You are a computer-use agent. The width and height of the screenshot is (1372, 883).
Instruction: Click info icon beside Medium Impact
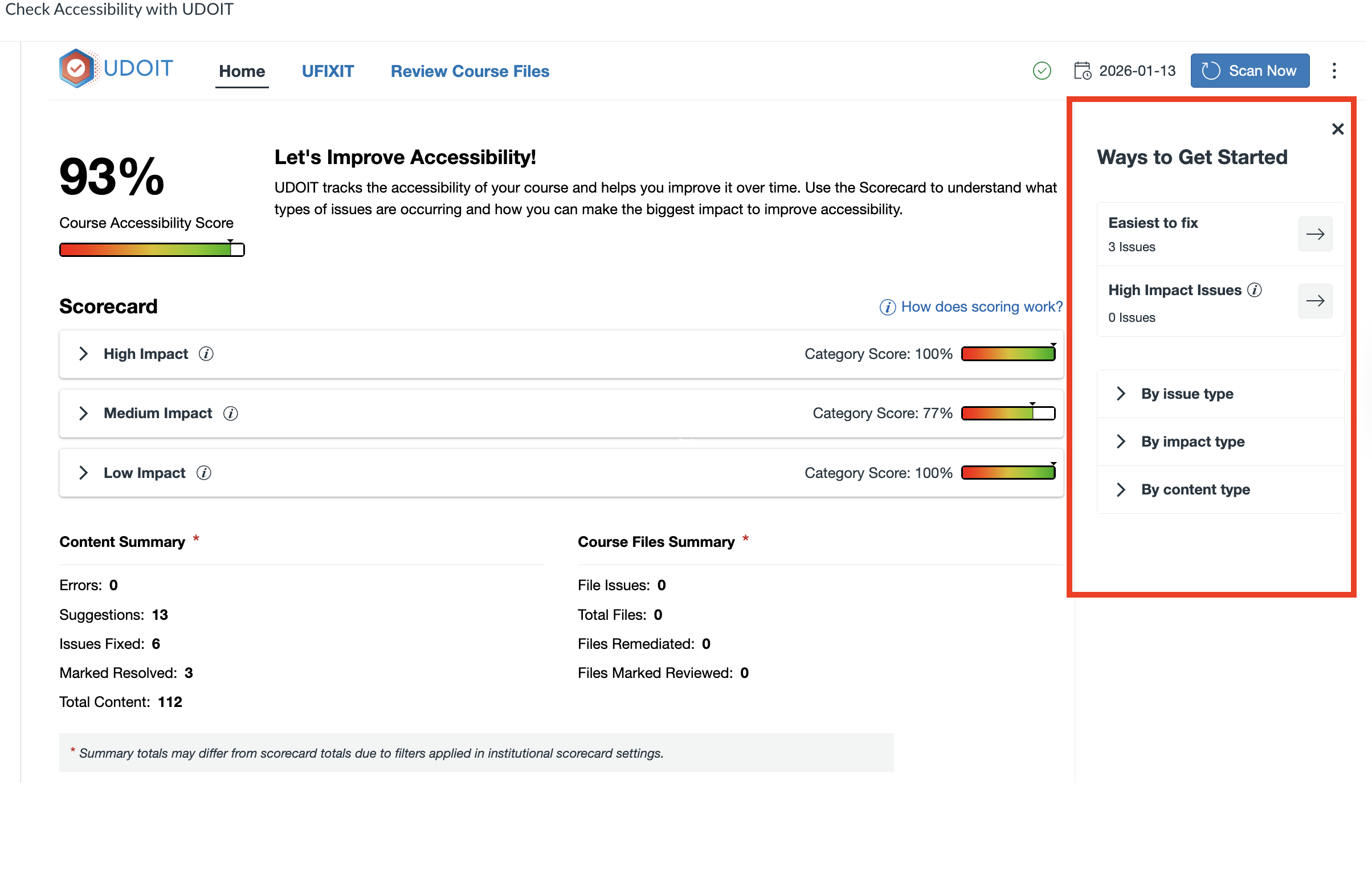[x=231, y=414]
